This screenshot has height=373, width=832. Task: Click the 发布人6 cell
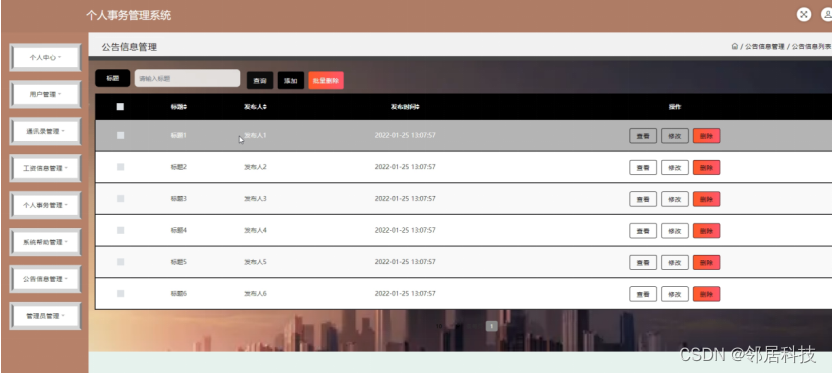pyautogui.click(x=255, y=293)
